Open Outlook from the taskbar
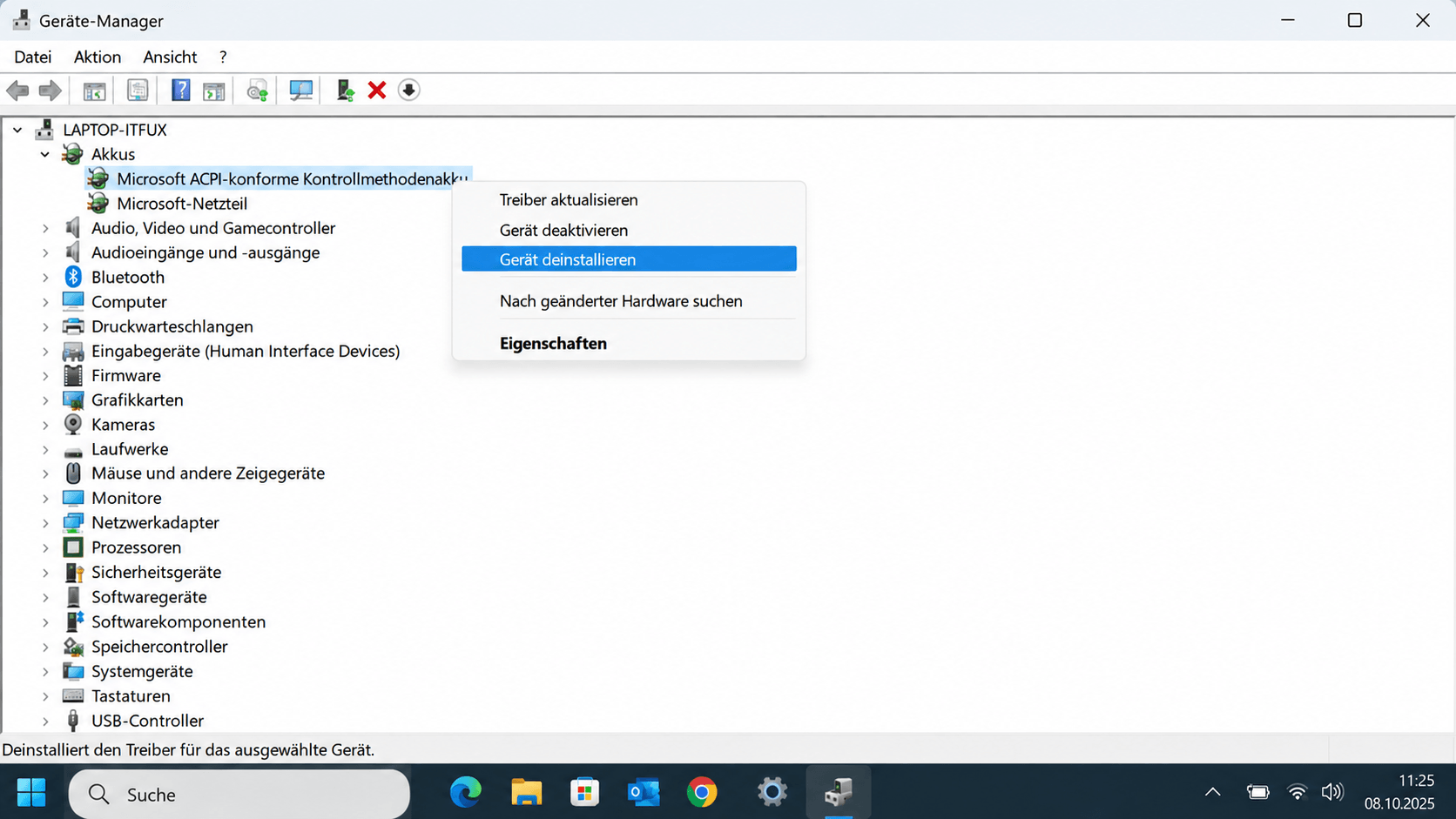This screenshot has height=819, width=1456. [644, 793]
